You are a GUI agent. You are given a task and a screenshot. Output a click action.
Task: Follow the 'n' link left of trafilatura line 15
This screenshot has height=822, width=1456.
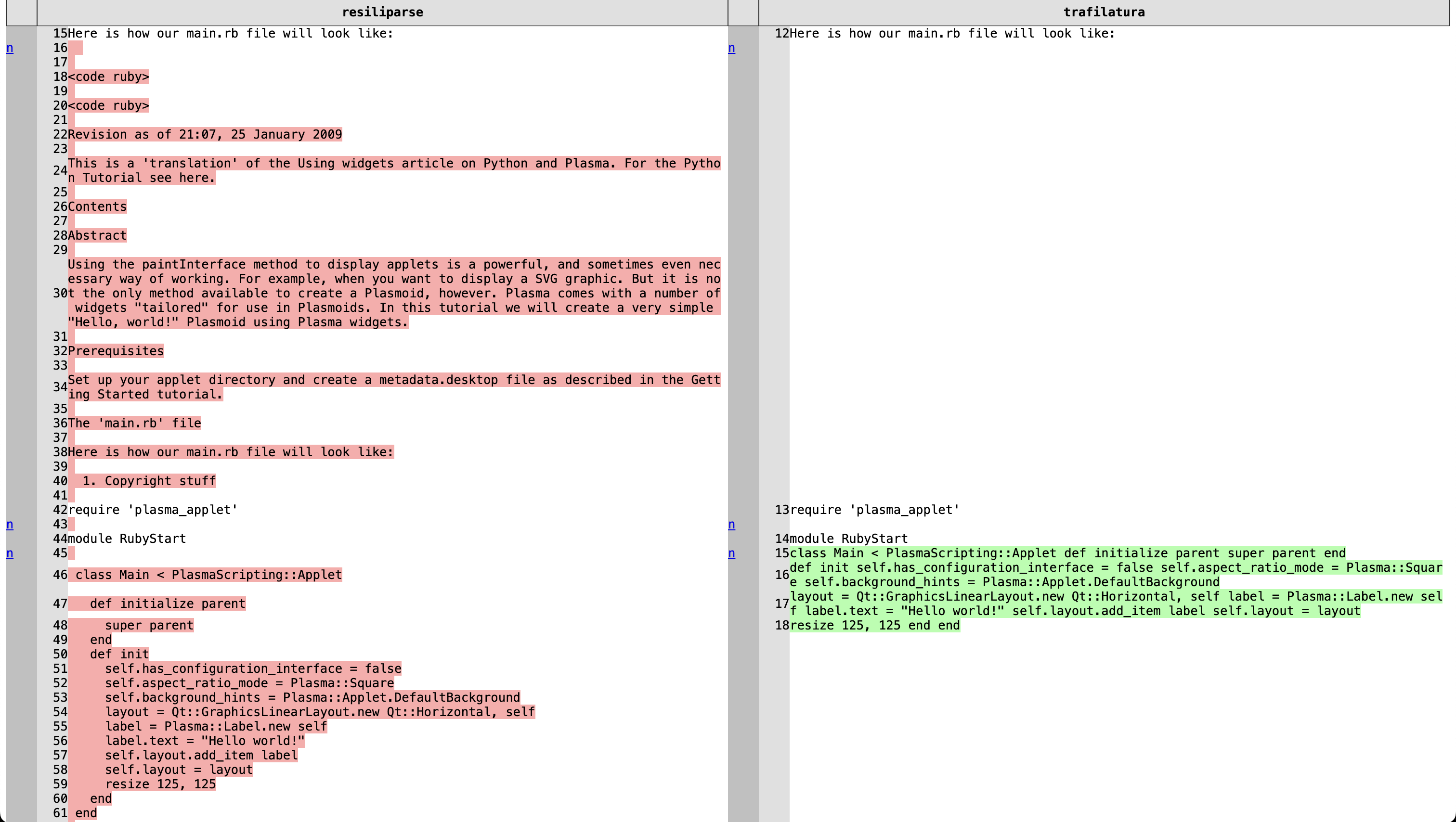coord(731,553)
